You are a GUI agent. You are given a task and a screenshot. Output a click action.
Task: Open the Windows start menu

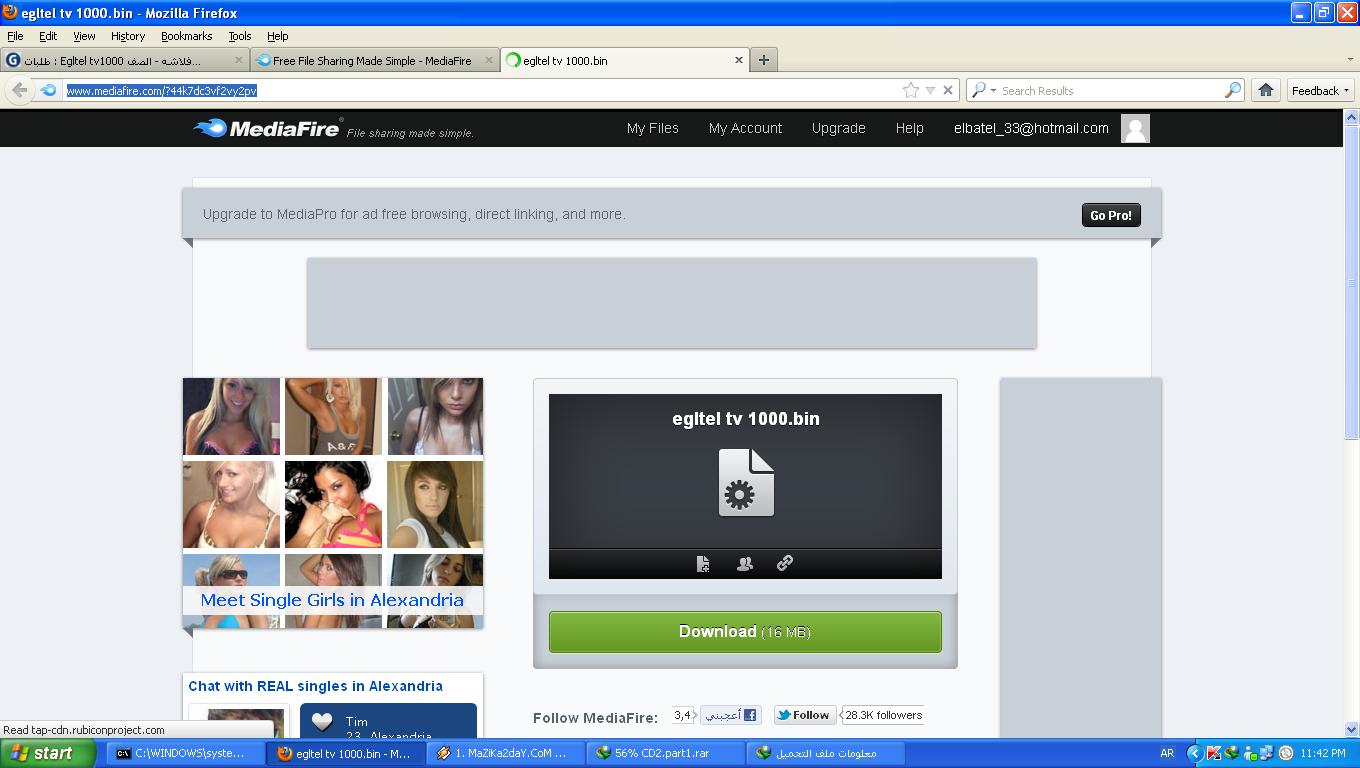(48, 753)
